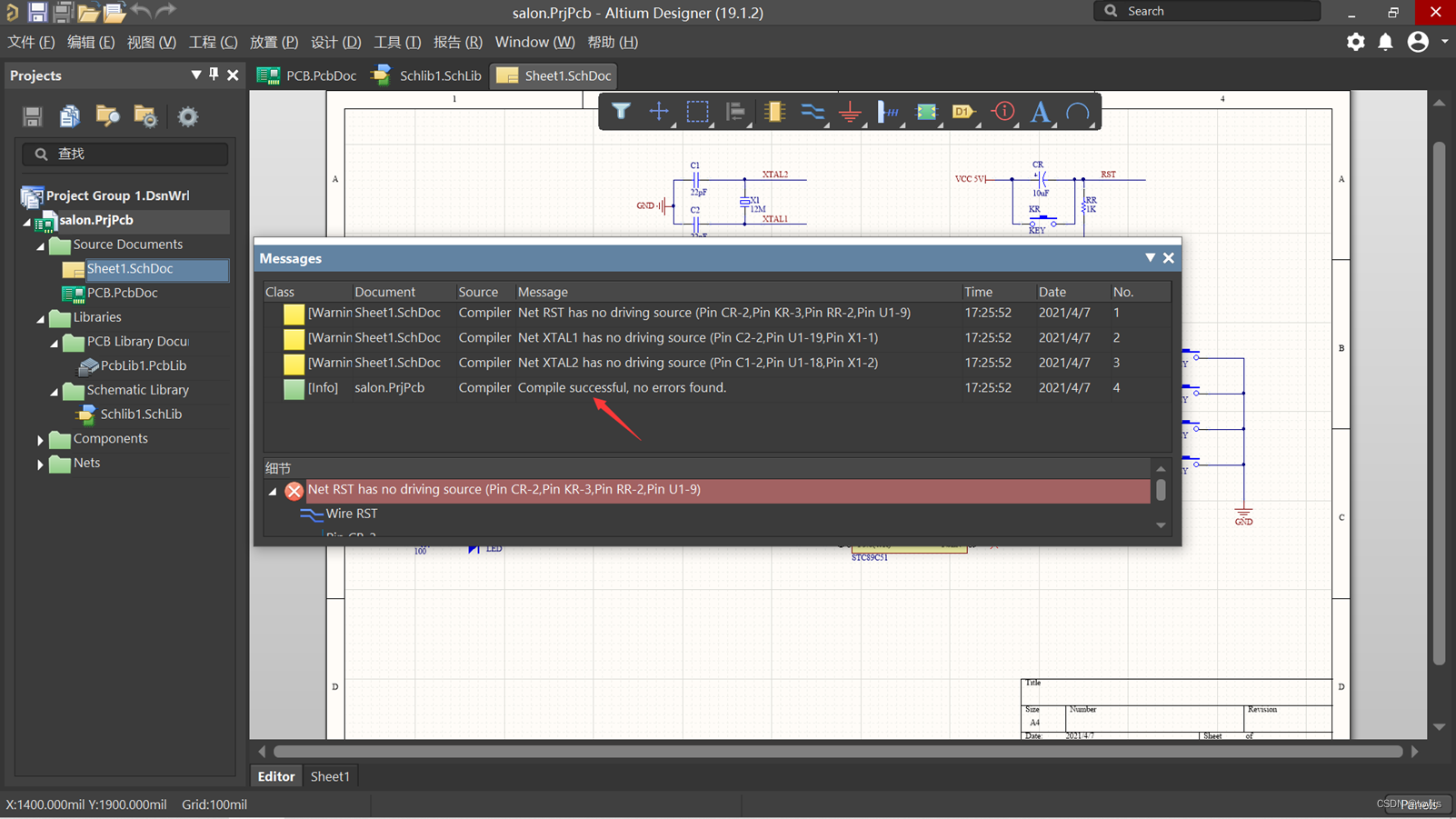Viewport: 1456px width, 819px height.
Task: Select the Place Text String tool
Action: [x=1041, y=112]
